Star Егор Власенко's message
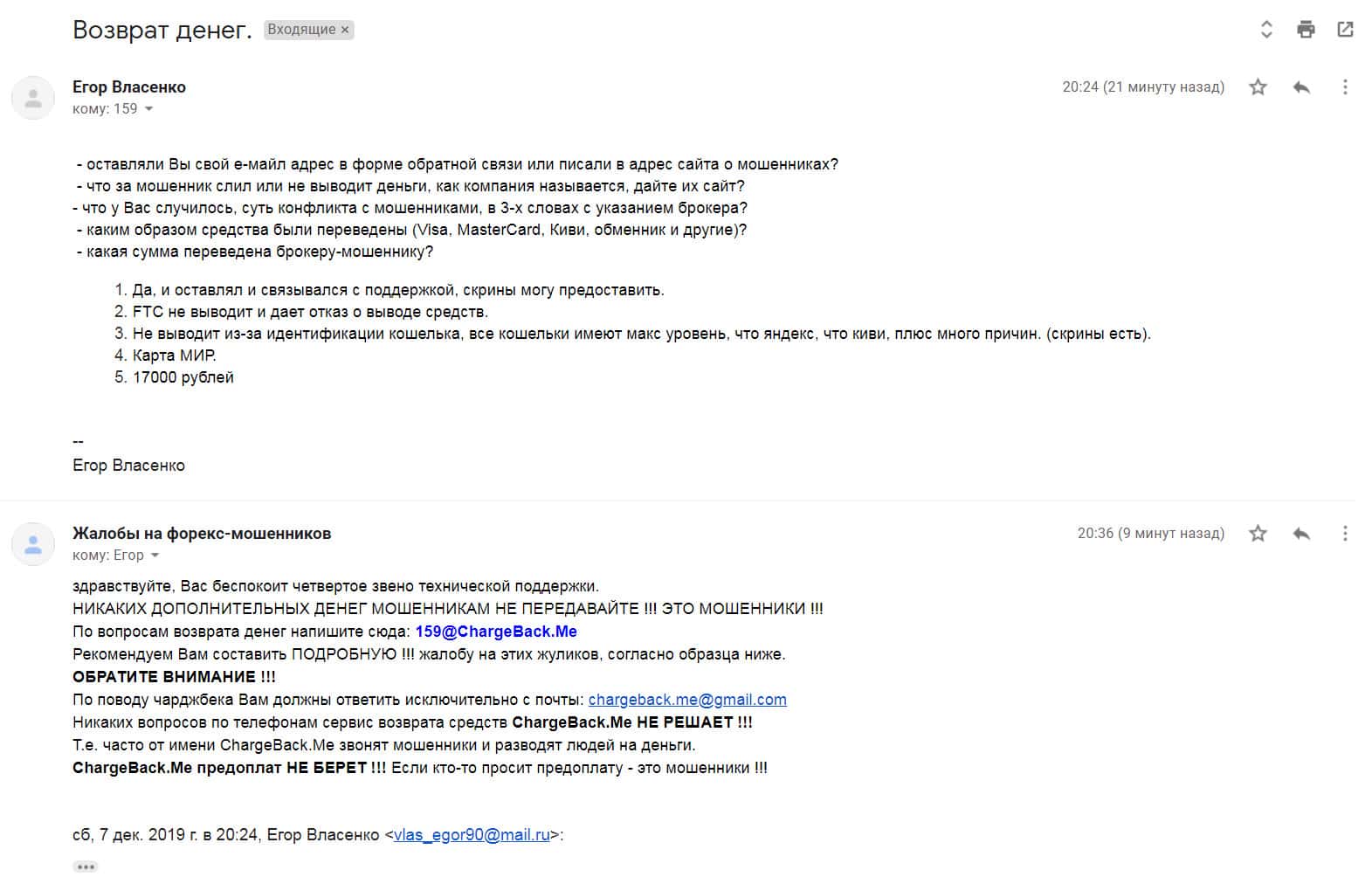Screen dimensions: 1372x884 tap(1258, 87)
